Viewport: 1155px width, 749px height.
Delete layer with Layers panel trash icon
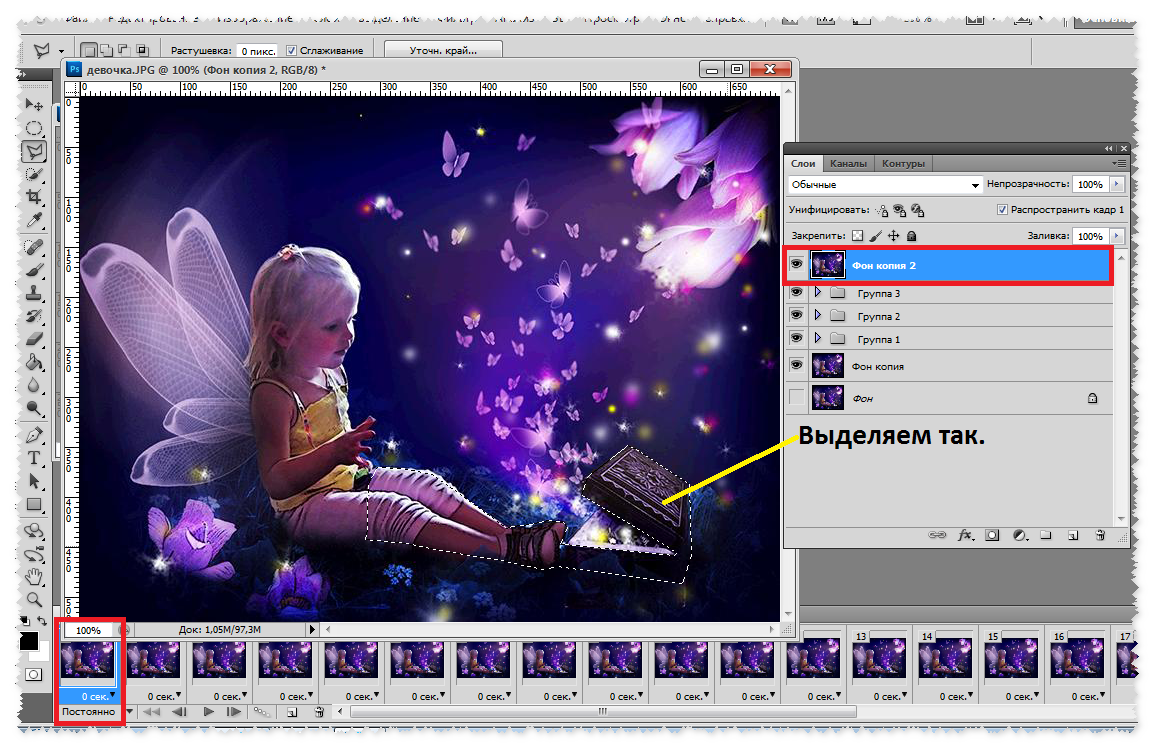[1100, 535]
